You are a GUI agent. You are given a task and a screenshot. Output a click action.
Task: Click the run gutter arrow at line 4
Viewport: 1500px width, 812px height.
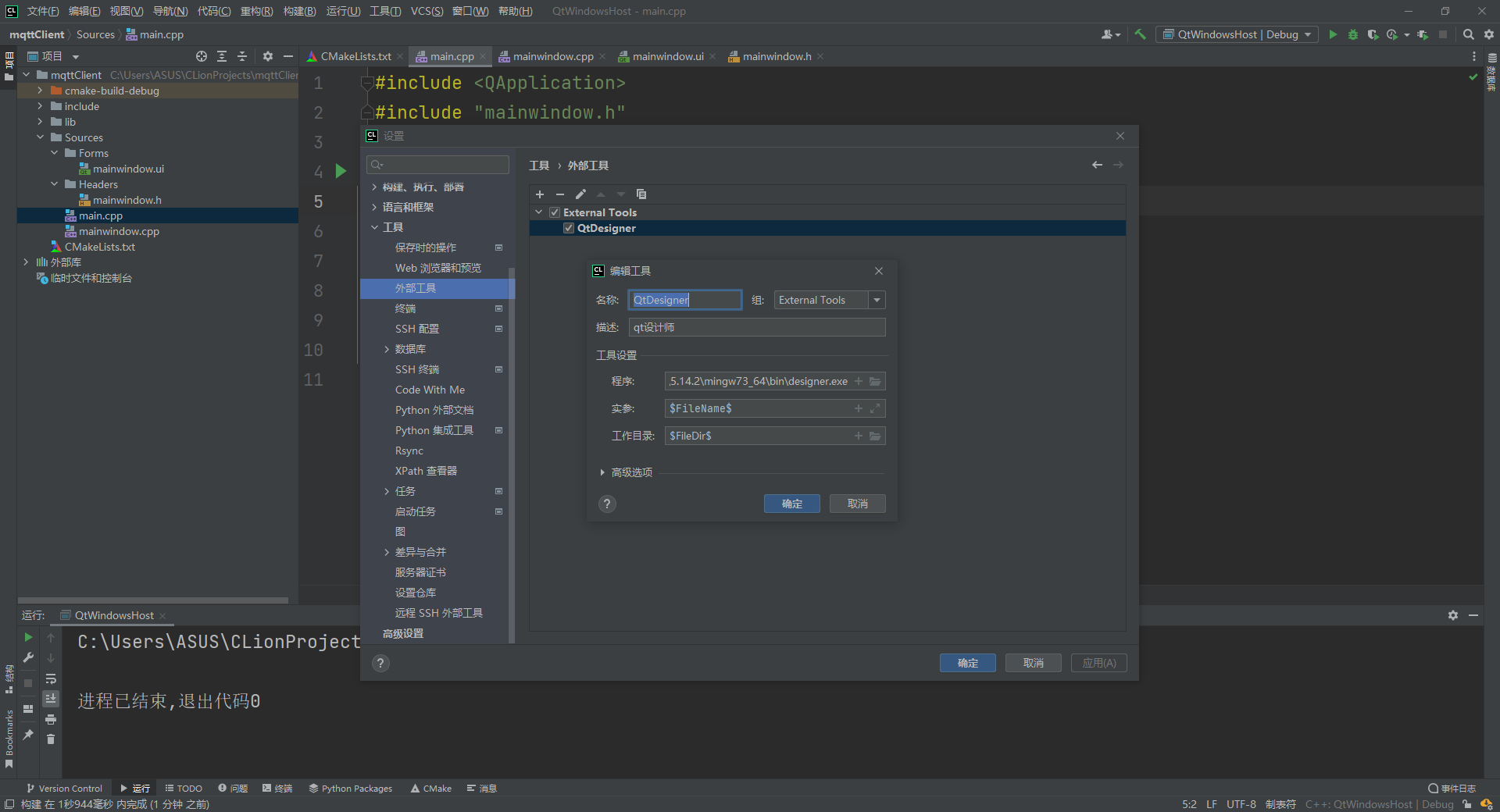click(x=341, y=171)
